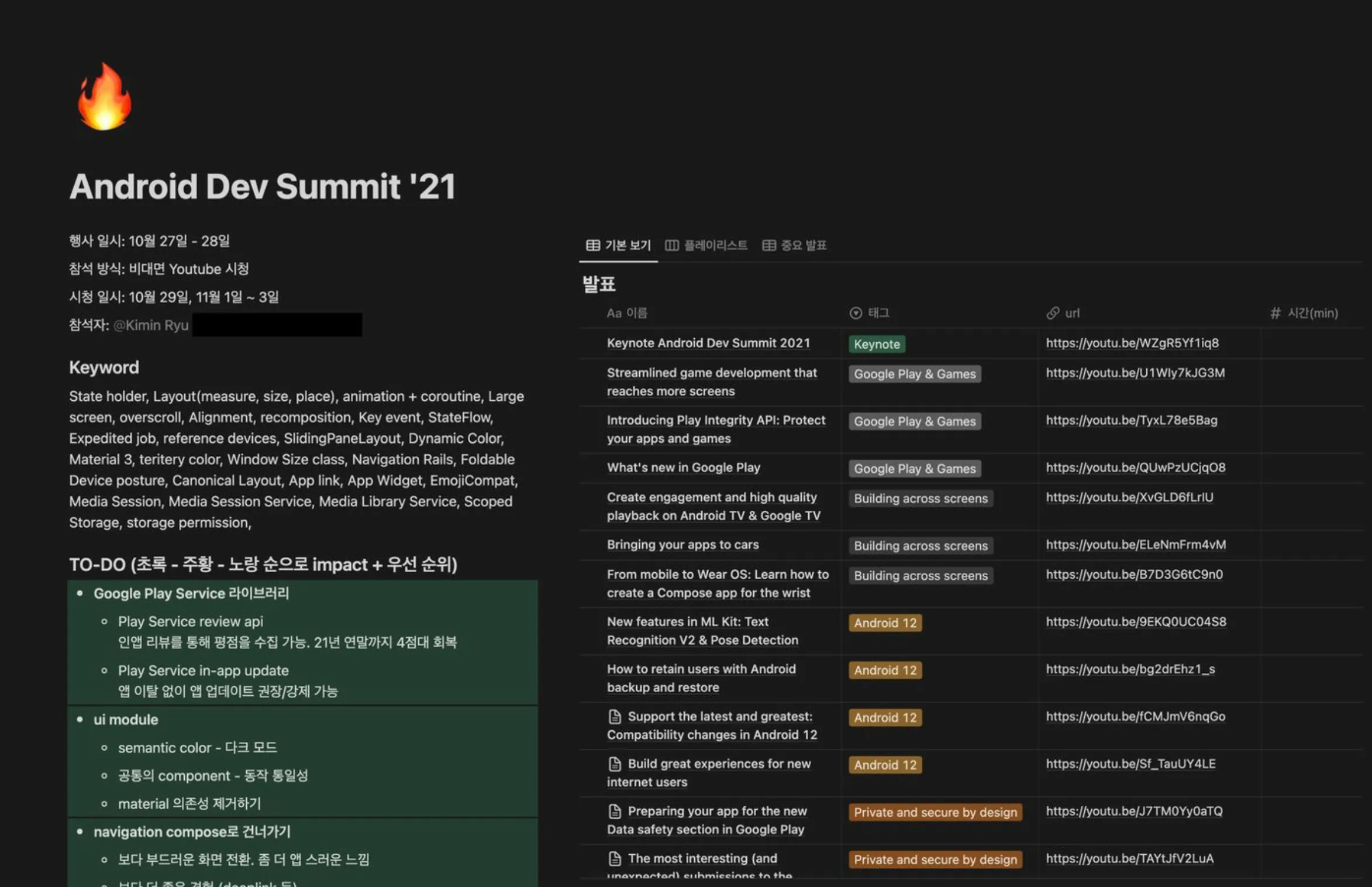
Task: Click the tag select icon in 태그 header
Action: [856, 314]
